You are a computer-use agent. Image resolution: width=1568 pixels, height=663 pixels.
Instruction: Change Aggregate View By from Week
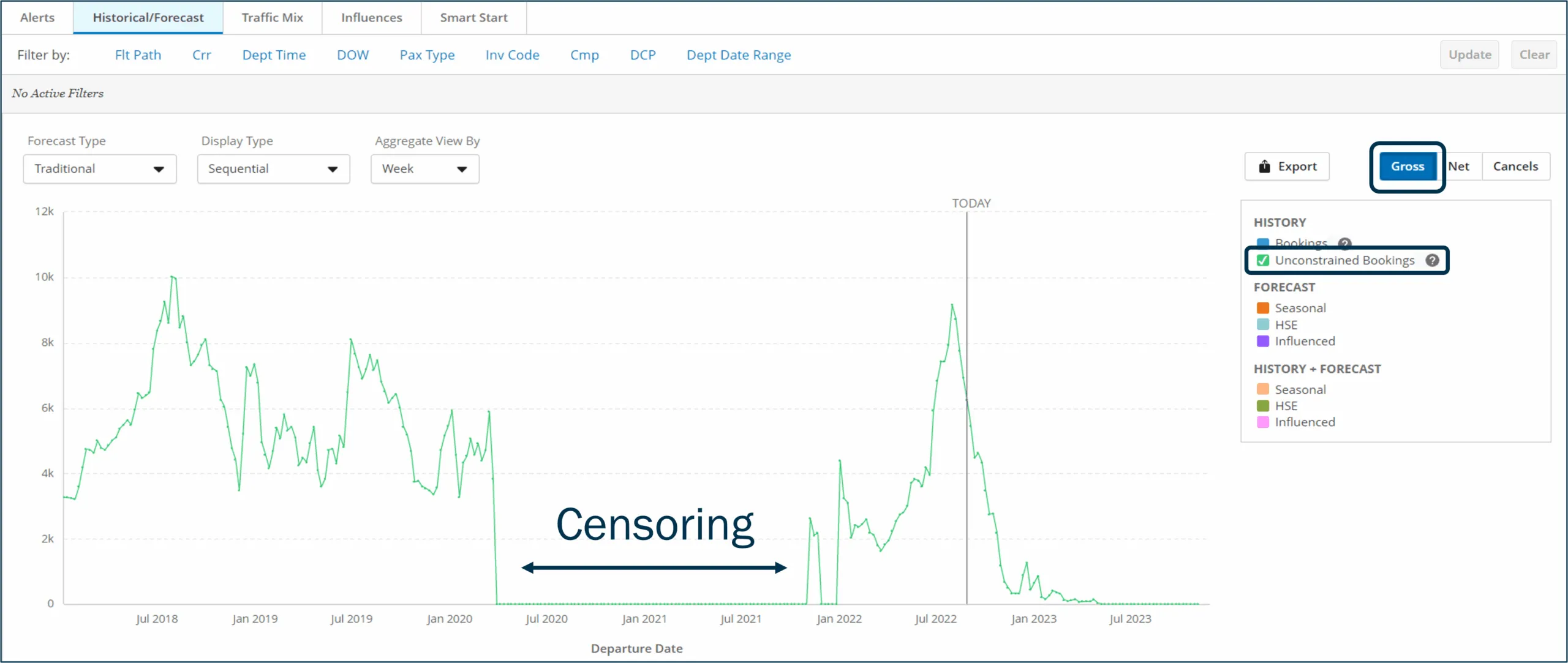(x=424, y=169)
